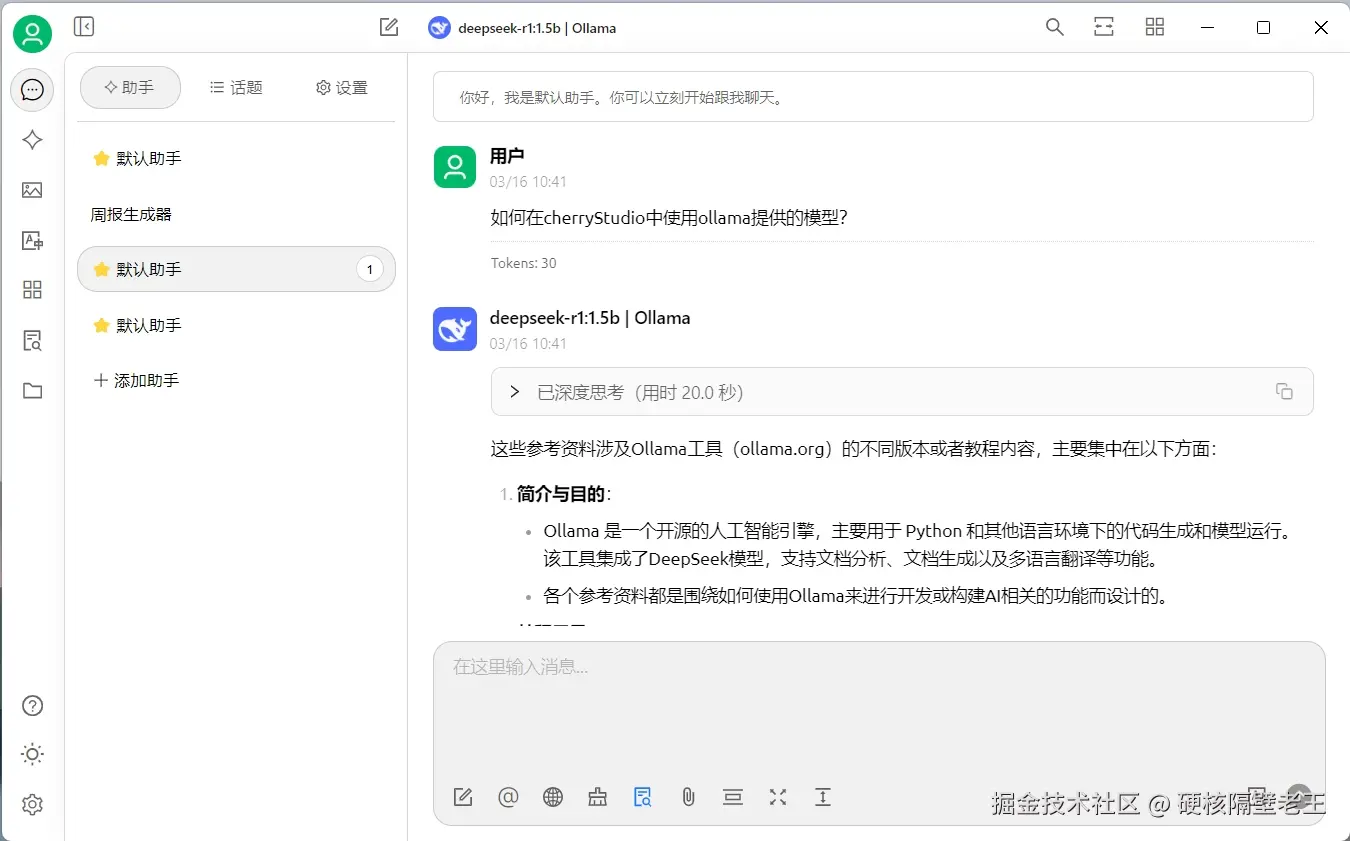Click the deepseek whale avatar in the reply
The width and height of the screenshot is (1350, 841).
(x=455, y=329)
